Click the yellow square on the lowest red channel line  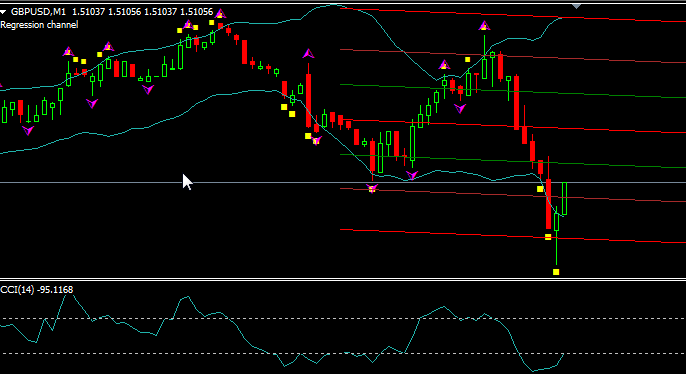tap(548, 237)
